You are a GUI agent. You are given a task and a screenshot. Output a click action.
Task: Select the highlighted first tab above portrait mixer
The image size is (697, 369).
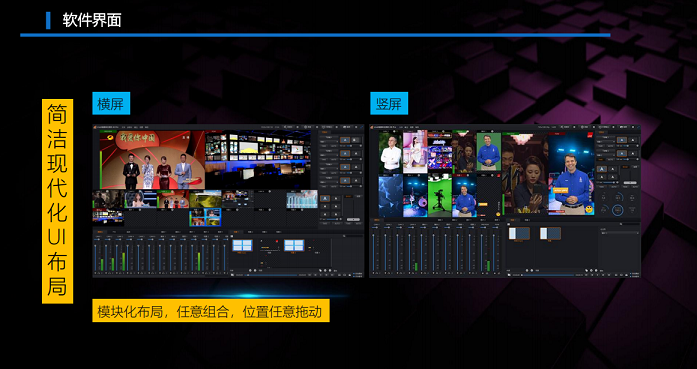pyautogui.click(x=377, y=220)
